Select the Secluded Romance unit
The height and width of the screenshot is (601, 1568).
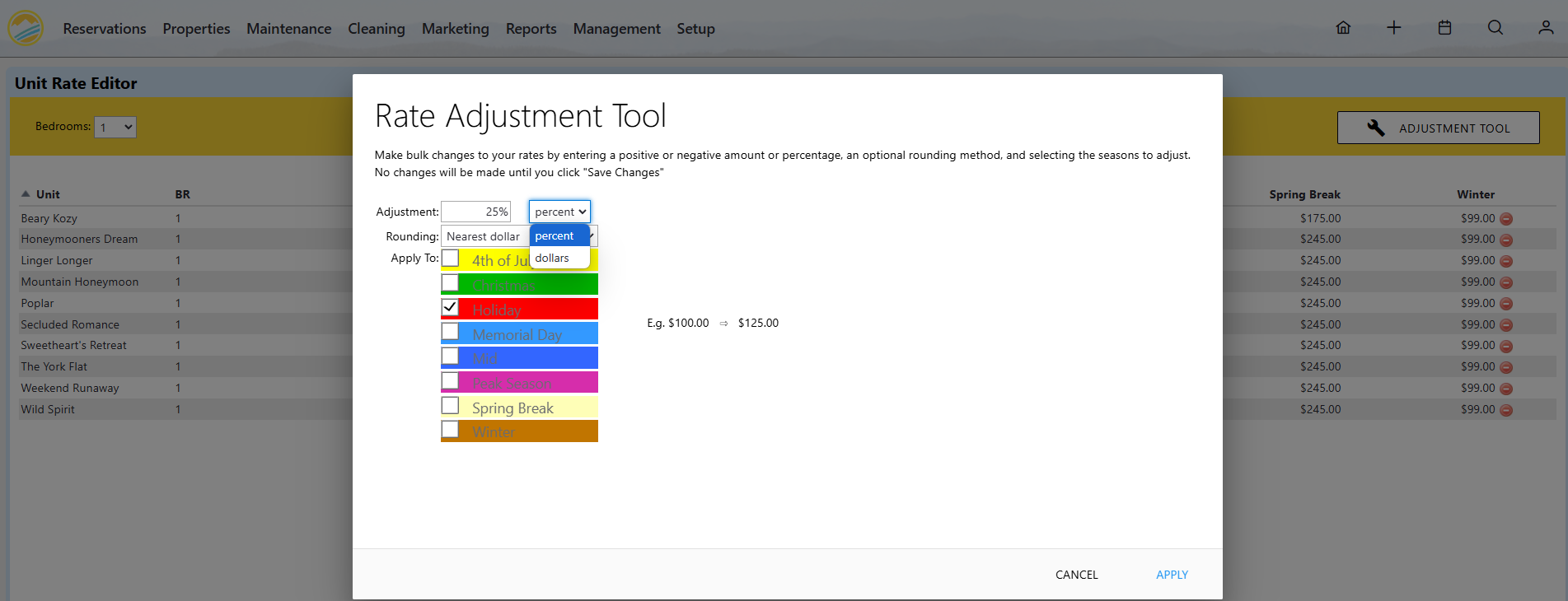pos(70,324)
